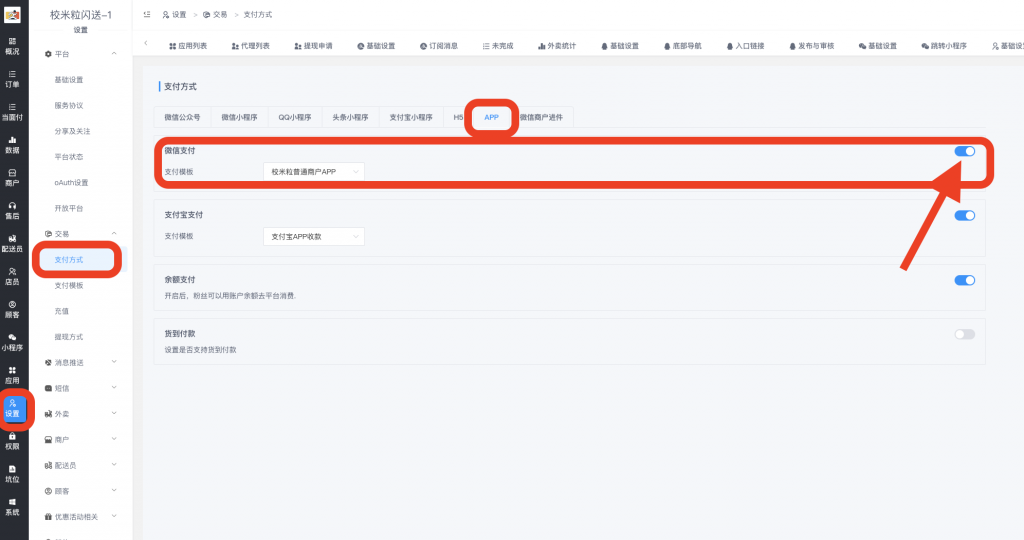
Task: Open 系统 windows icon in rail
Action: click(12, 507)
